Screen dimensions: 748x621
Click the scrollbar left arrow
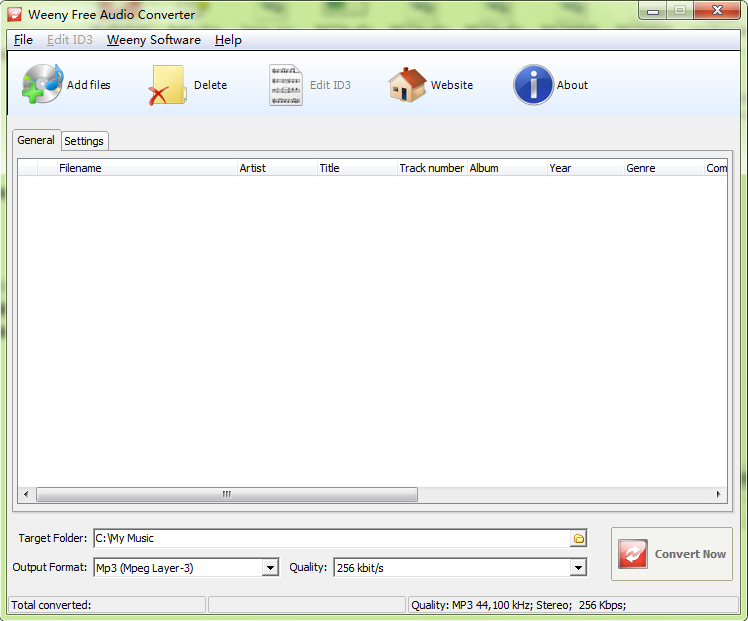click(26, 494)
